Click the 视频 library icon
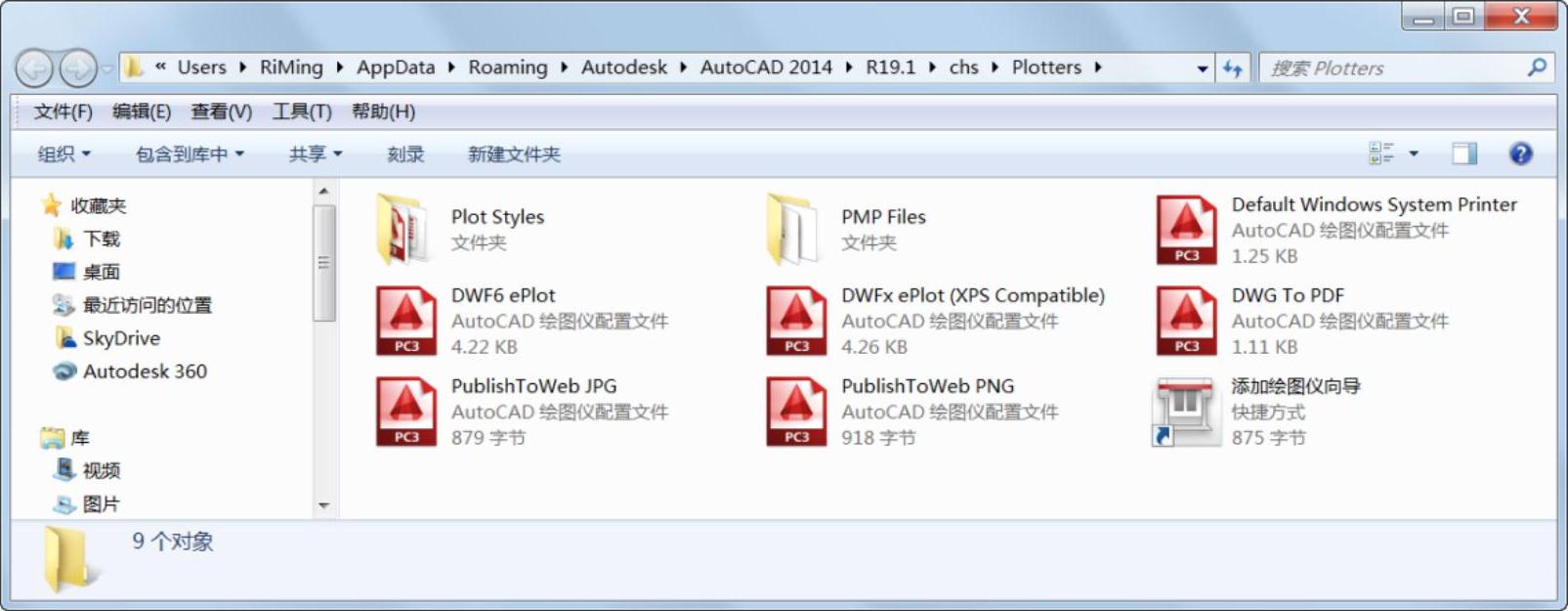Screen dimensions: 1568x611 pos(64,470)
